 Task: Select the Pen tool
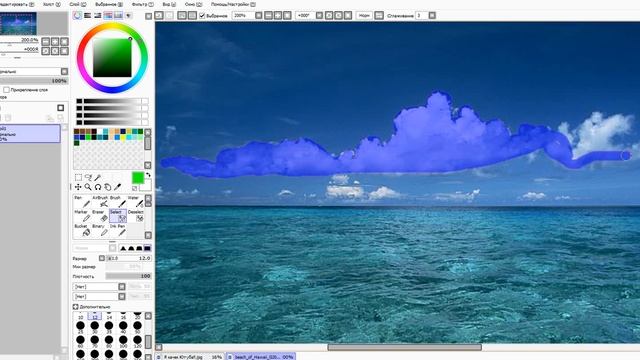tap(82, 202)
